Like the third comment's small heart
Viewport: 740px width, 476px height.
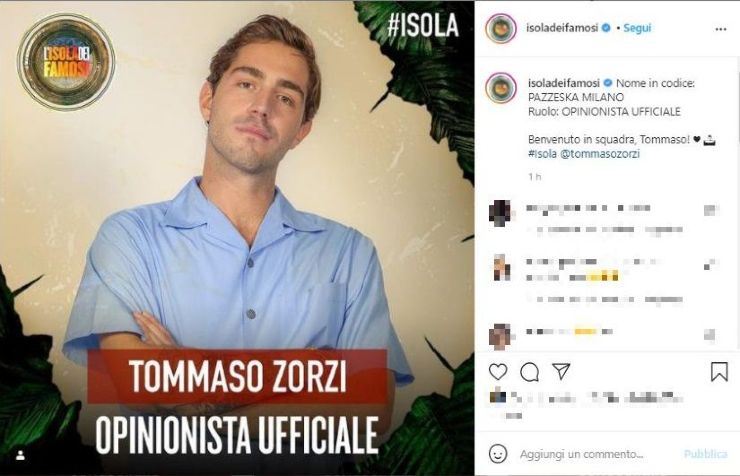click(x=710, y=334)
